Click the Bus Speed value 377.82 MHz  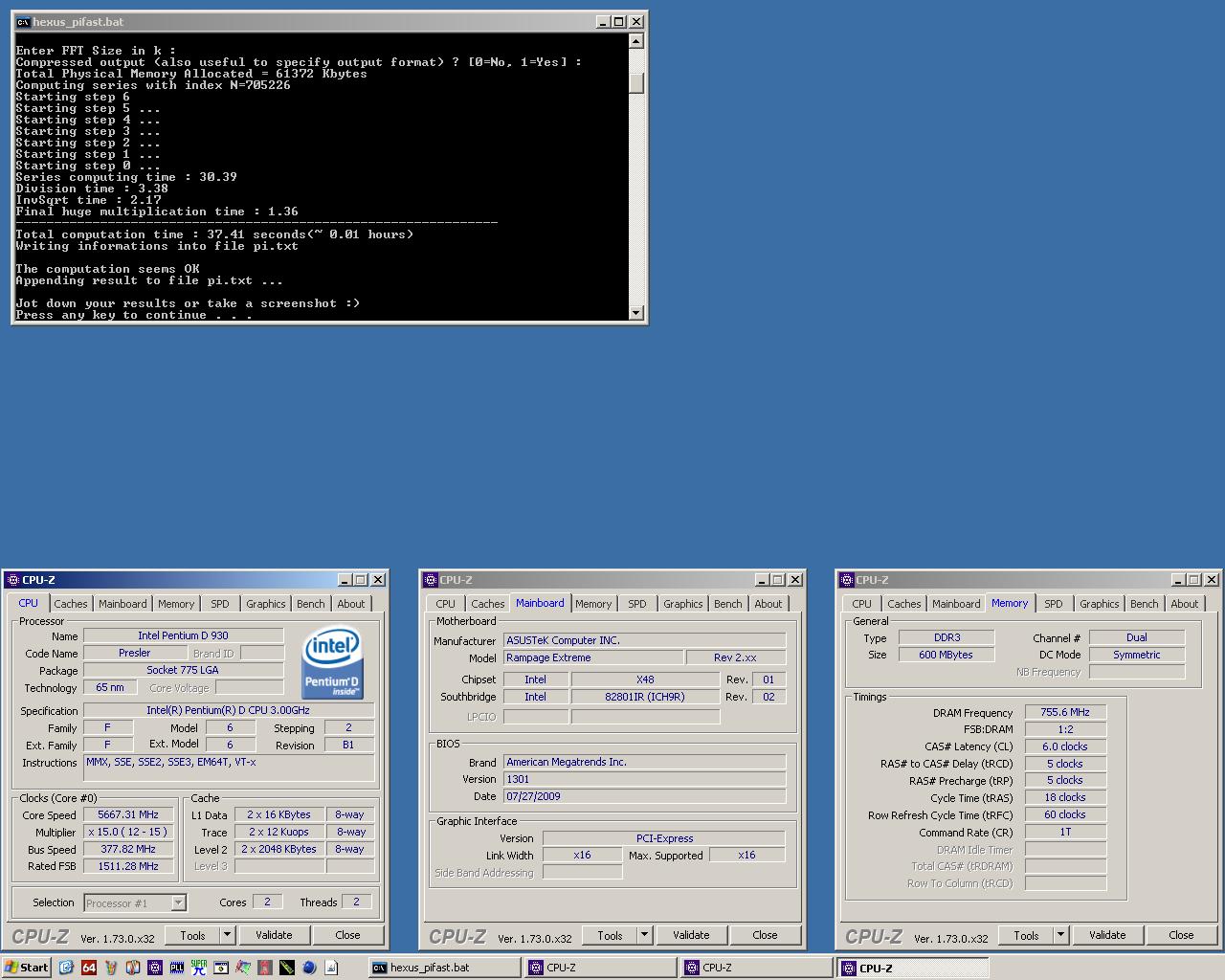click(128, 849)
